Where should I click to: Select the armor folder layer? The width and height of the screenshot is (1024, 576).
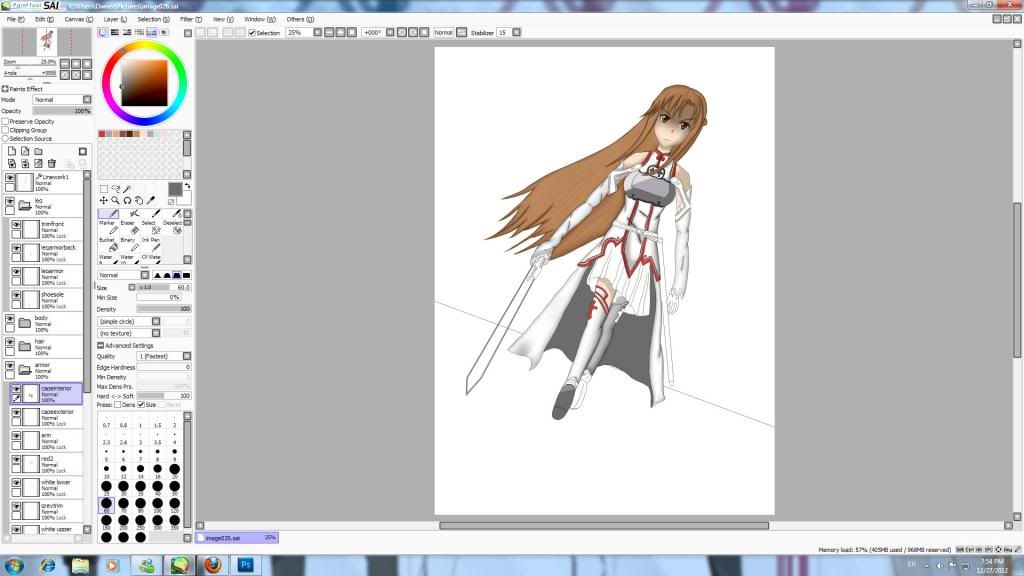[x=44, y=370]
